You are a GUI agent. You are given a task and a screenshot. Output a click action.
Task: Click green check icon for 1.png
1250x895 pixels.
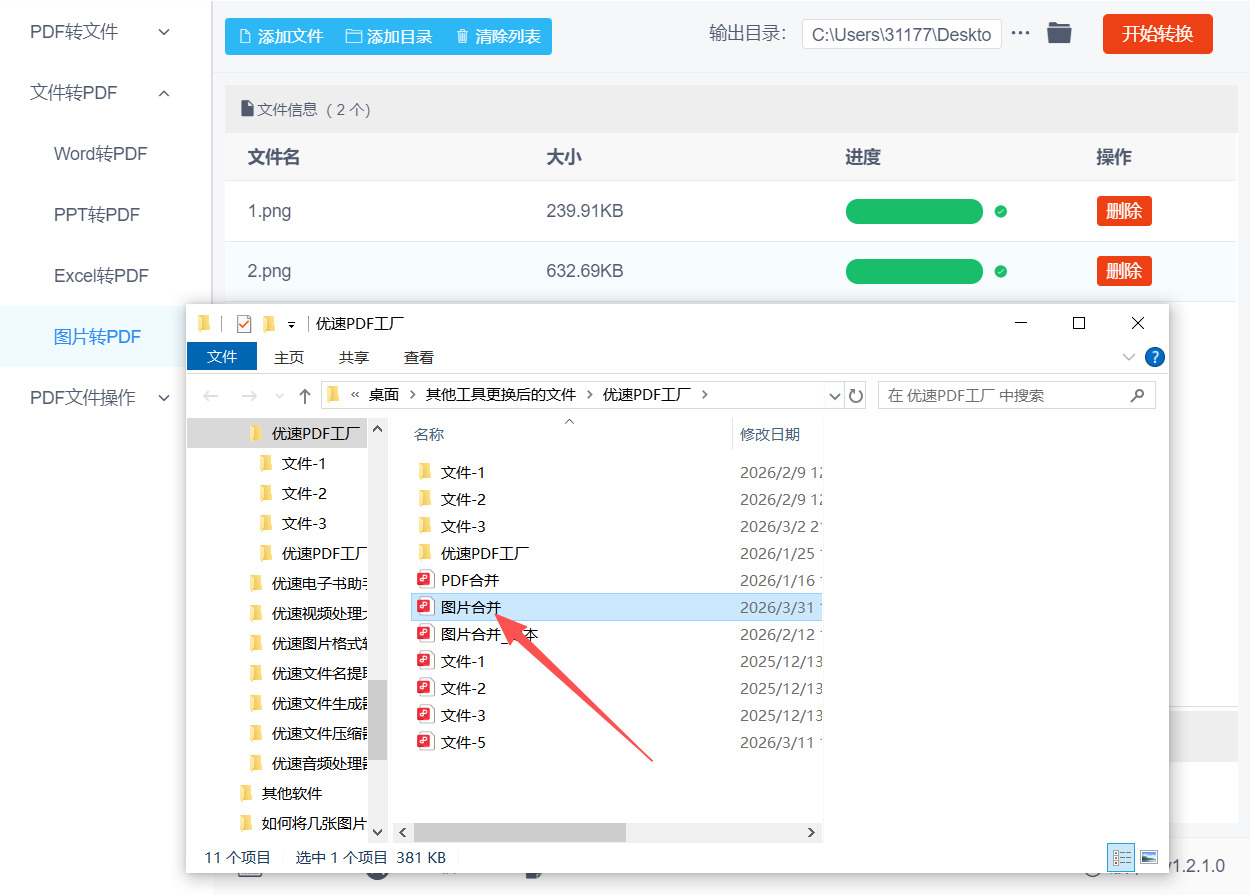point(1001,211)
